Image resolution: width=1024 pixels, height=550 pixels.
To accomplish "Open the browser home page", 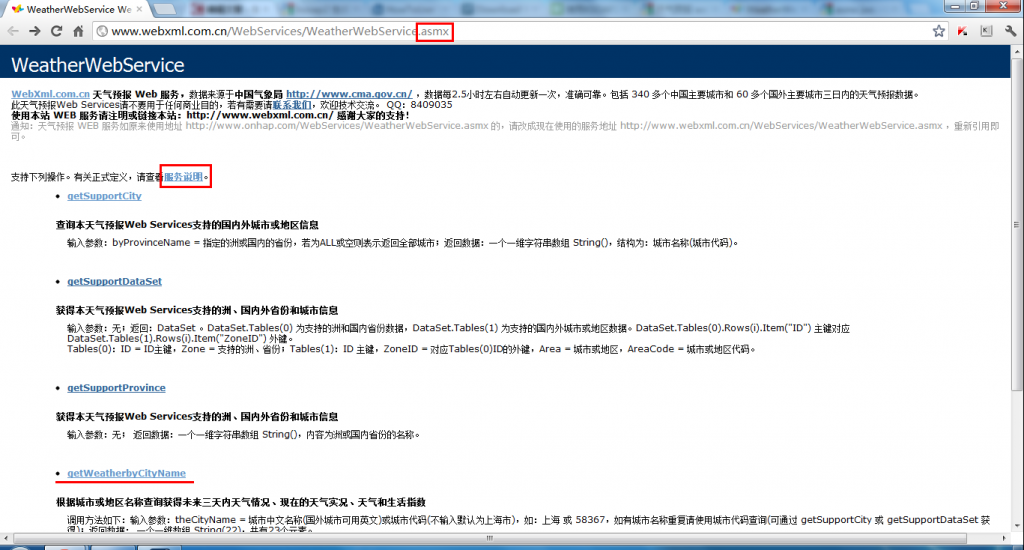I will click(78, 31).
